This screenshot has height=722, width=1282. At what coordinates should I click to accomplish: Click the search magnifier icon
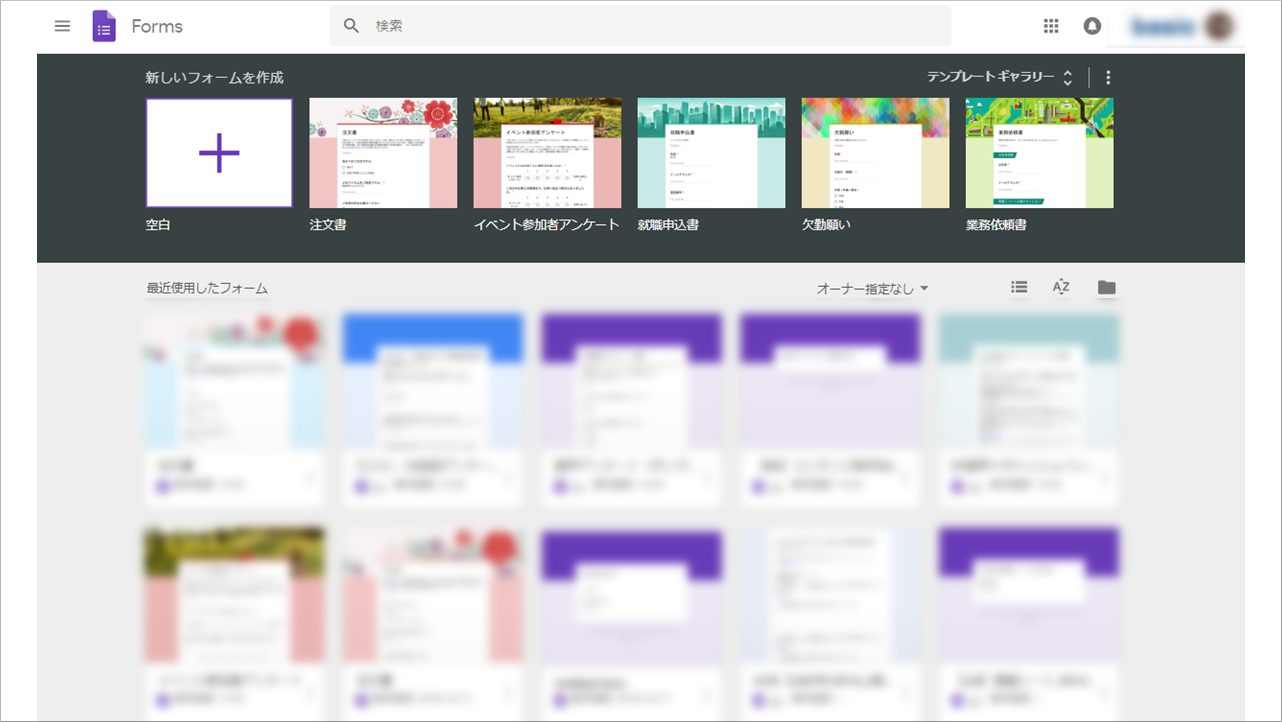coord(351,26)
